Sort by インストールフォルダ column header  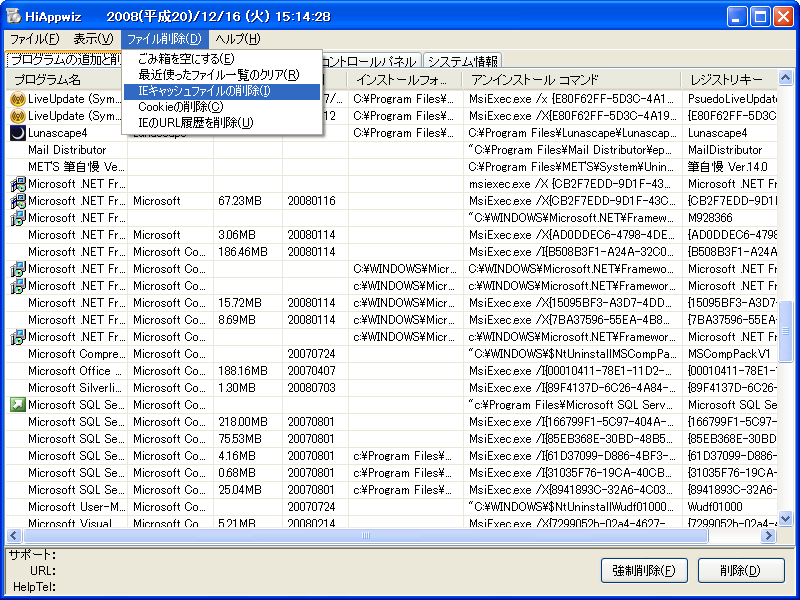pos(405,80)
